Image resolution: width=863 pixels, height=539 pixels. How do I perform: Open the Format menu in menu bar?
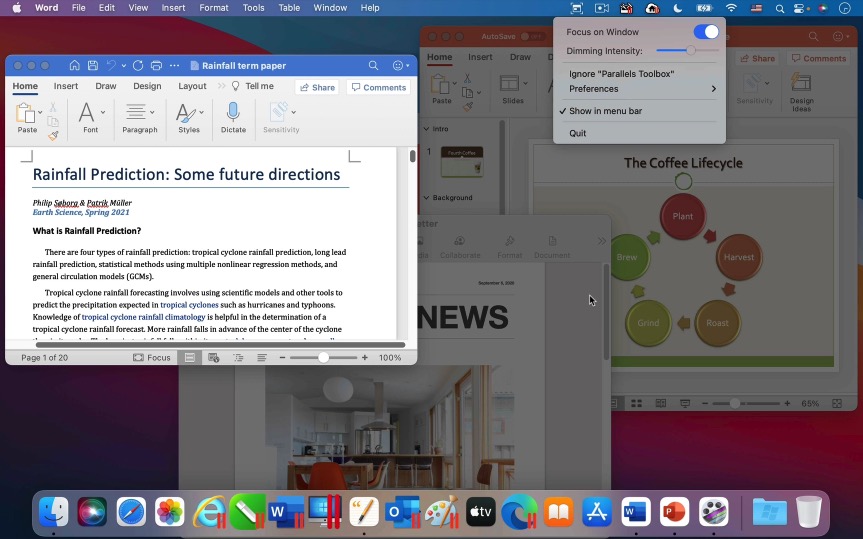pos(213,8)
